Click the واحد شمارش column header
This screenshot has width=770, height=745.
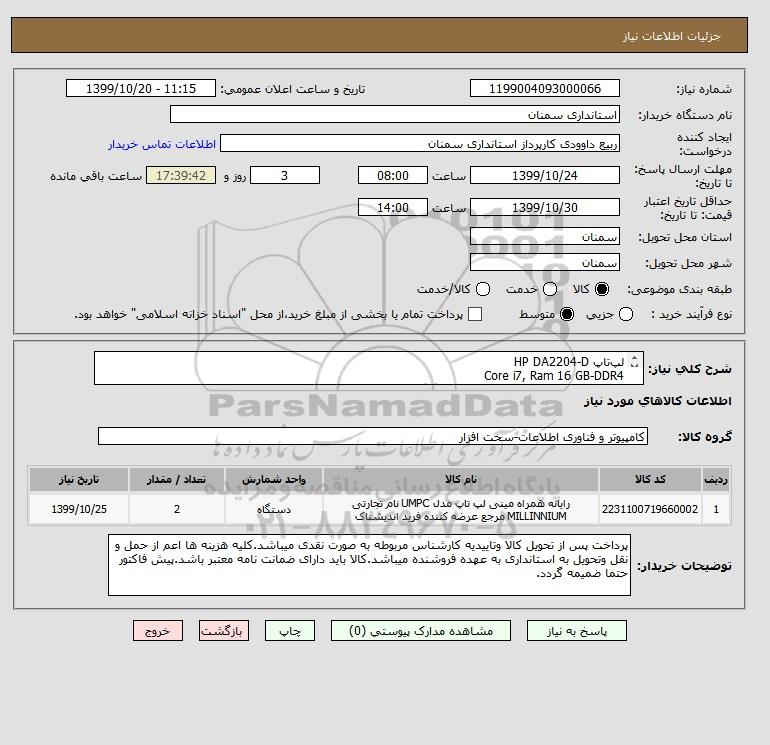click(274, 479)
